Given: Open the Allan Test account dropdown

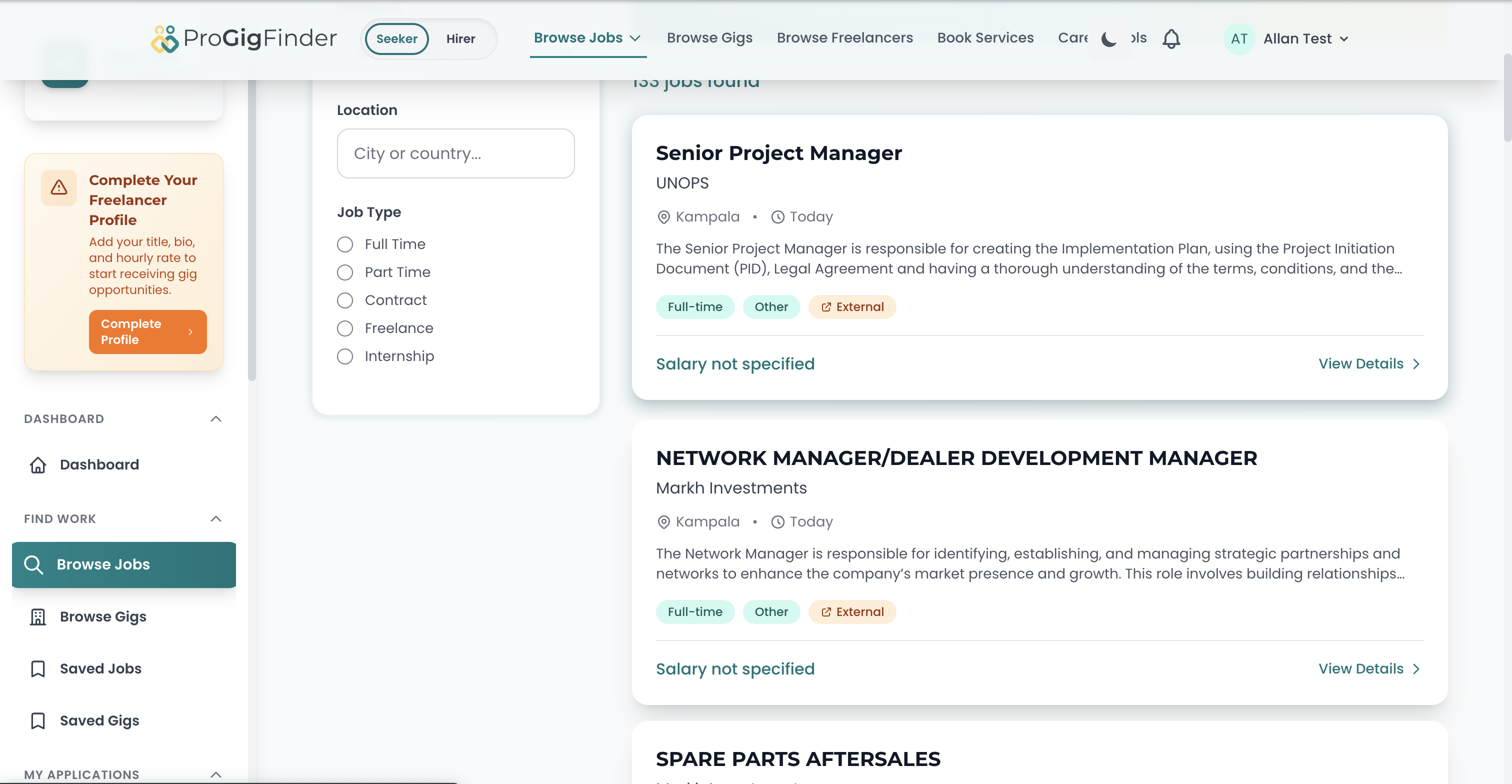Looking at the screenshot, I should pyautogui.click(x=1305, y=38).
